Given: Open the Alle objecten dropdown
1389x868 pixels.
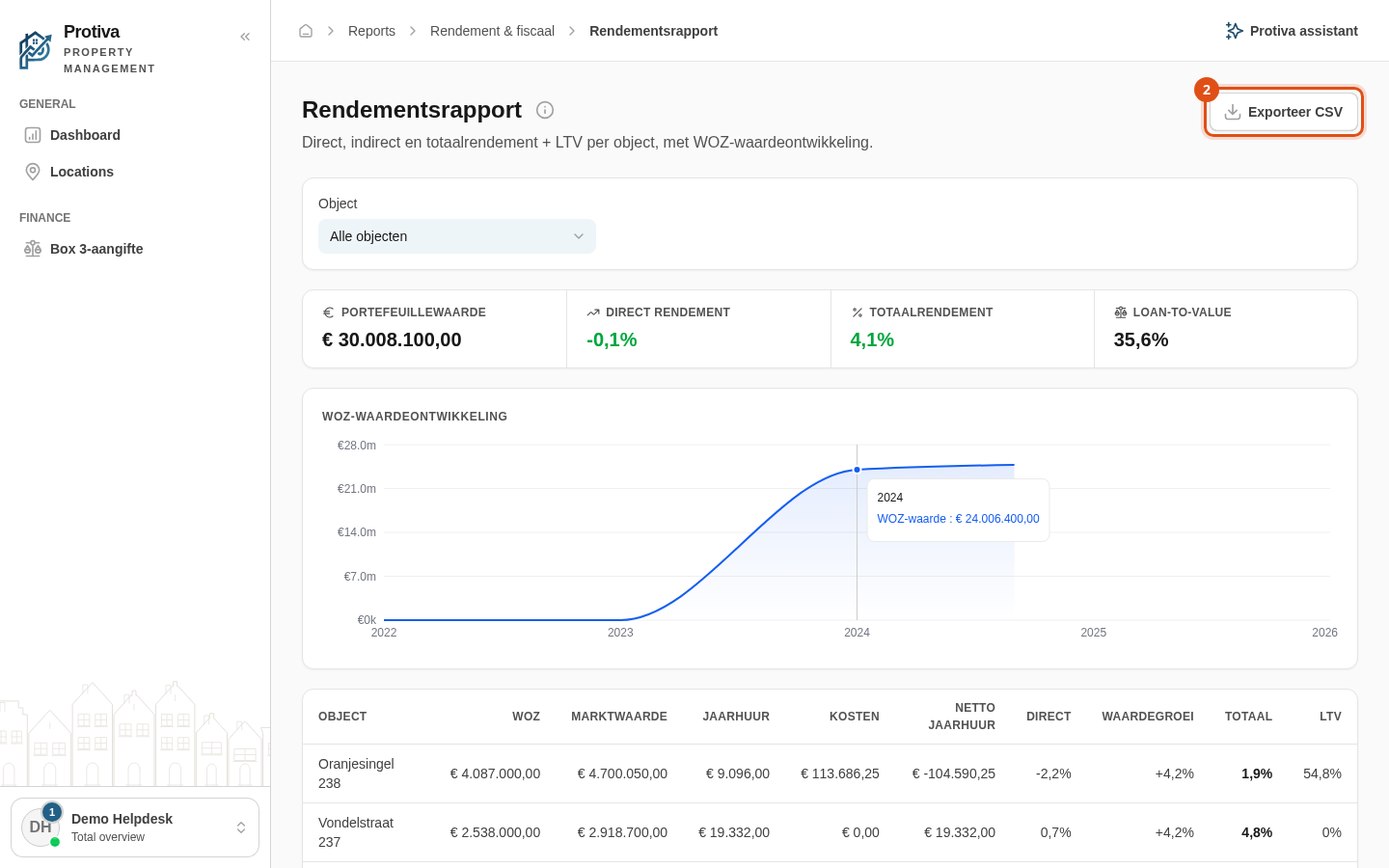Looking at the screenshot, I should [457, 236].
